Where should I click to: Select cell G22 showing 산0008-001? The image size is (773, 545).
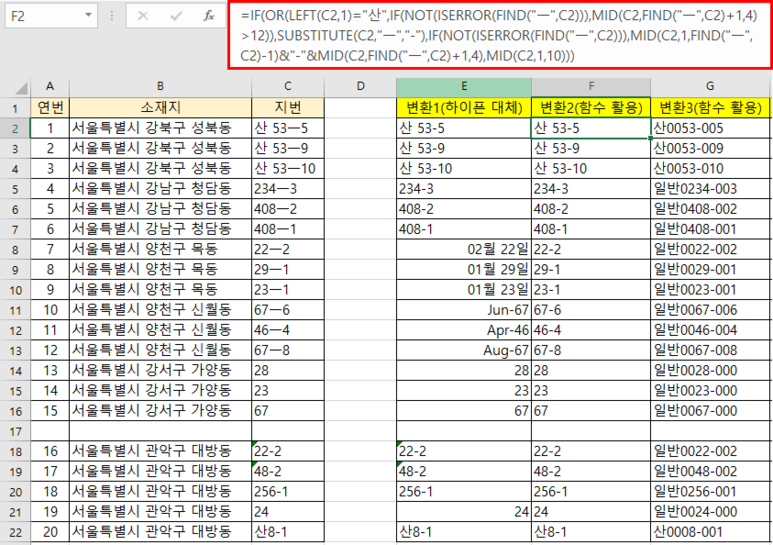710,532
